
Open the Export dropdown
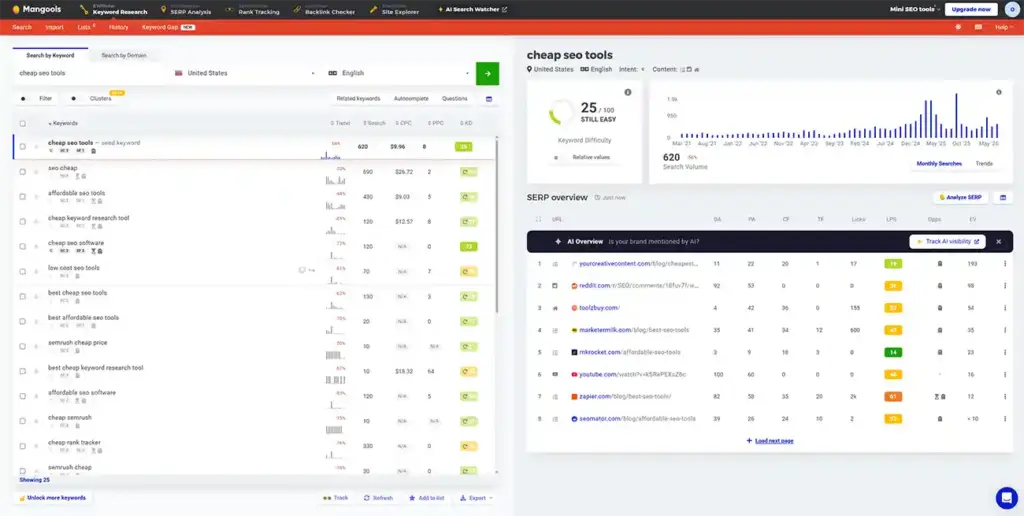[x=477, y=498]
